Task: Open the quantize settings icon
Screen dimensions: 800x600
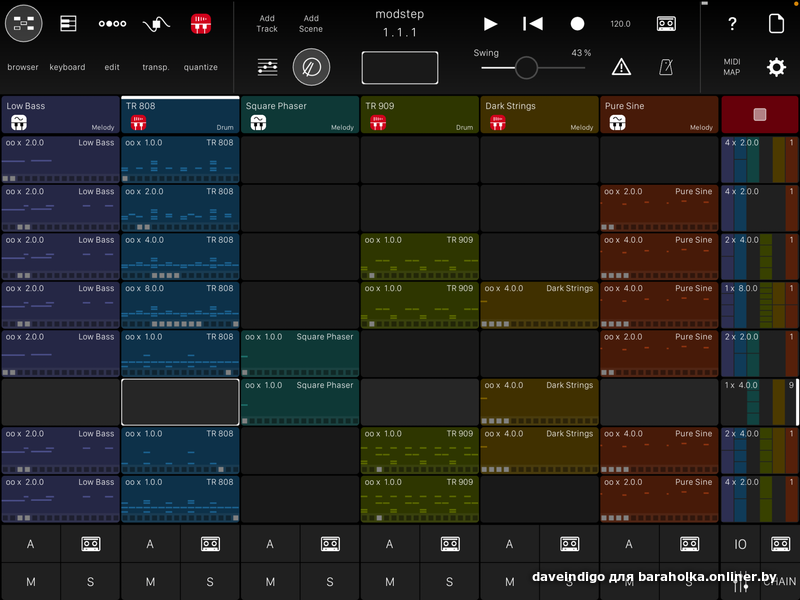Action: pyautogui.click(x=201, y=24)
